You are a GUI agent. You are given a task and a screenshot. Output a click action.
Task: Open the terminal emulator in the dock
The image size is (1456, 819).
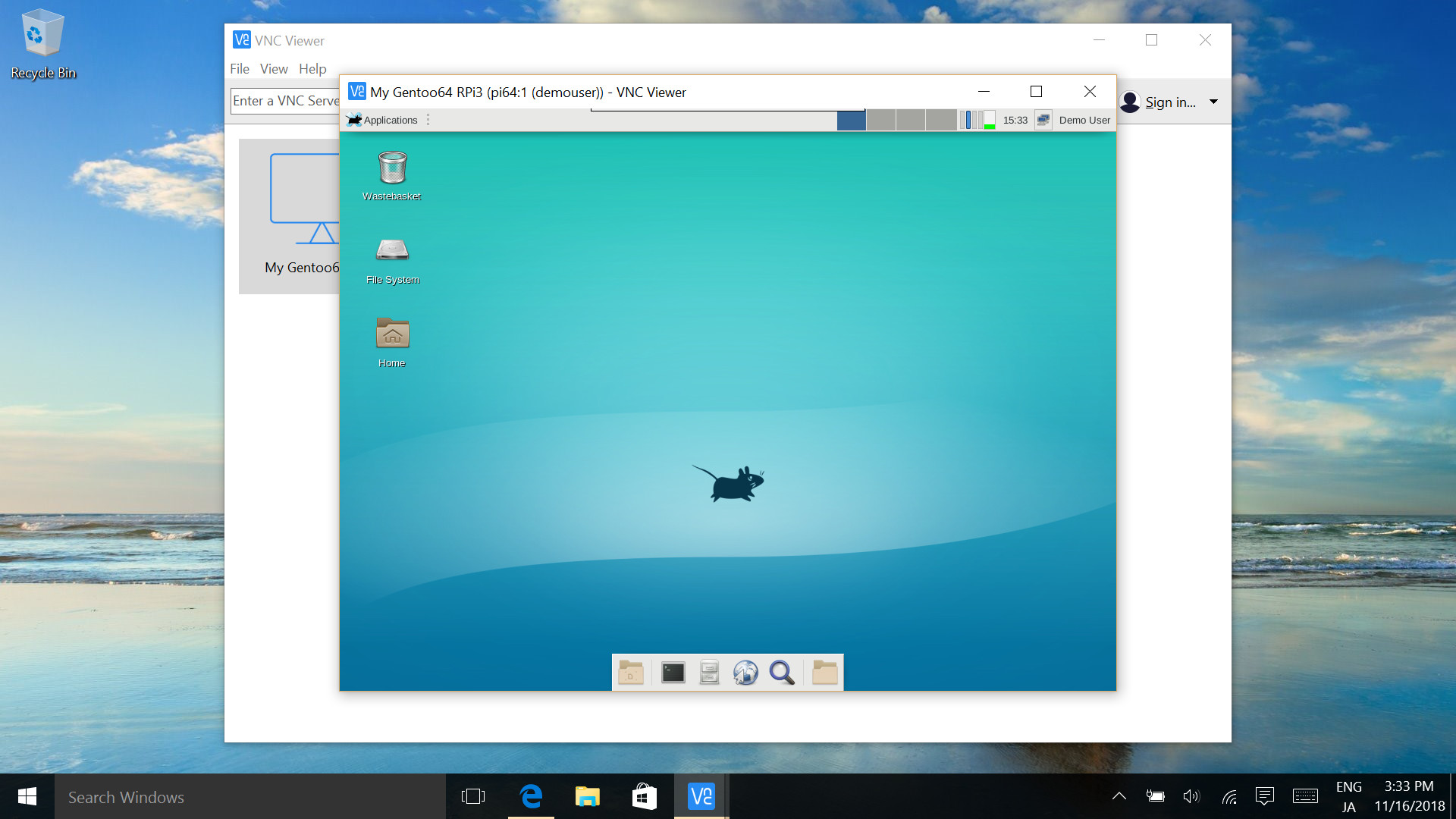coord(673,673)
